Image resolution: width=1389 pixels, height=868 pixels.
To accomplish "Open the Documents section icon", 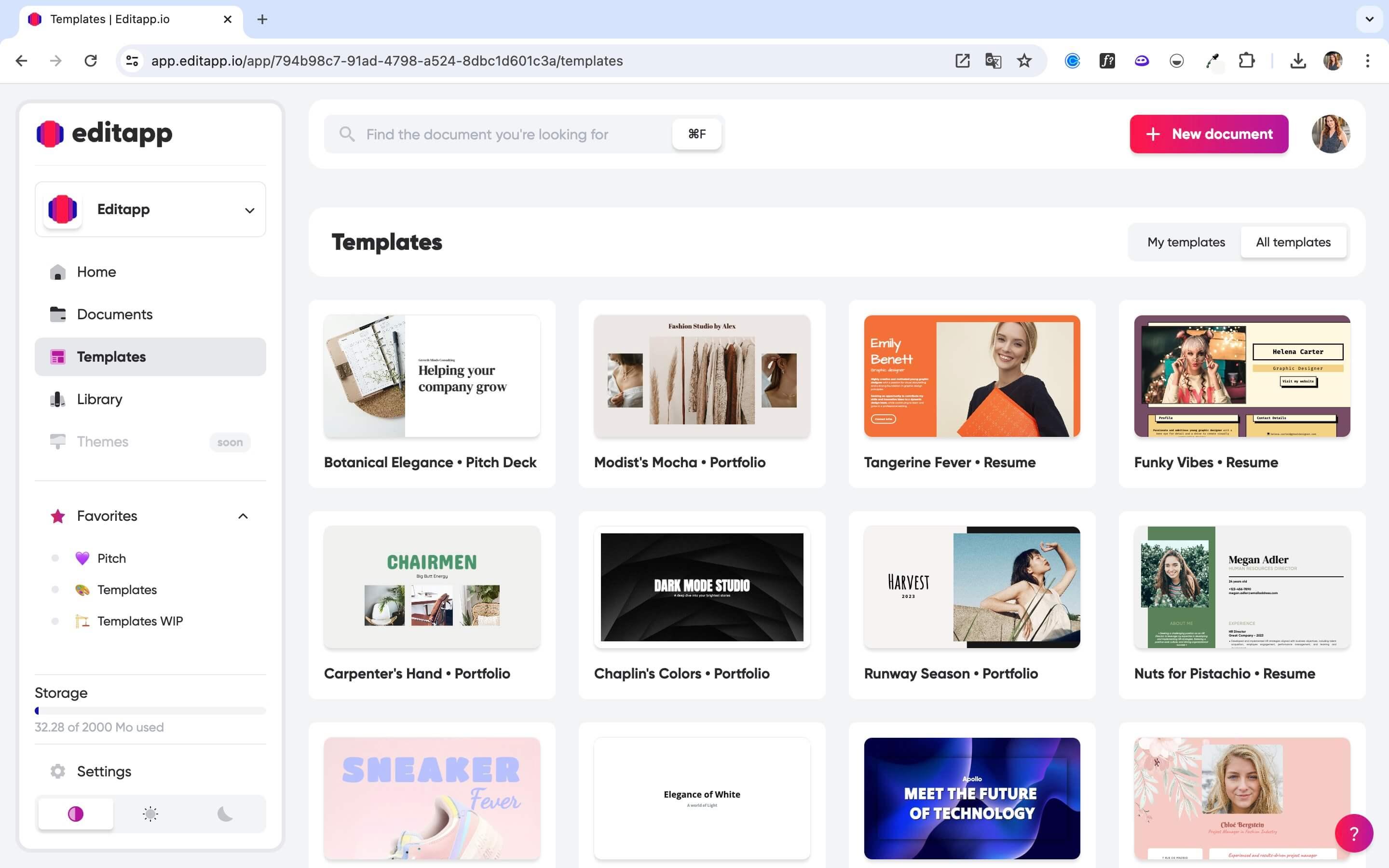I will [x=57, y=314].
